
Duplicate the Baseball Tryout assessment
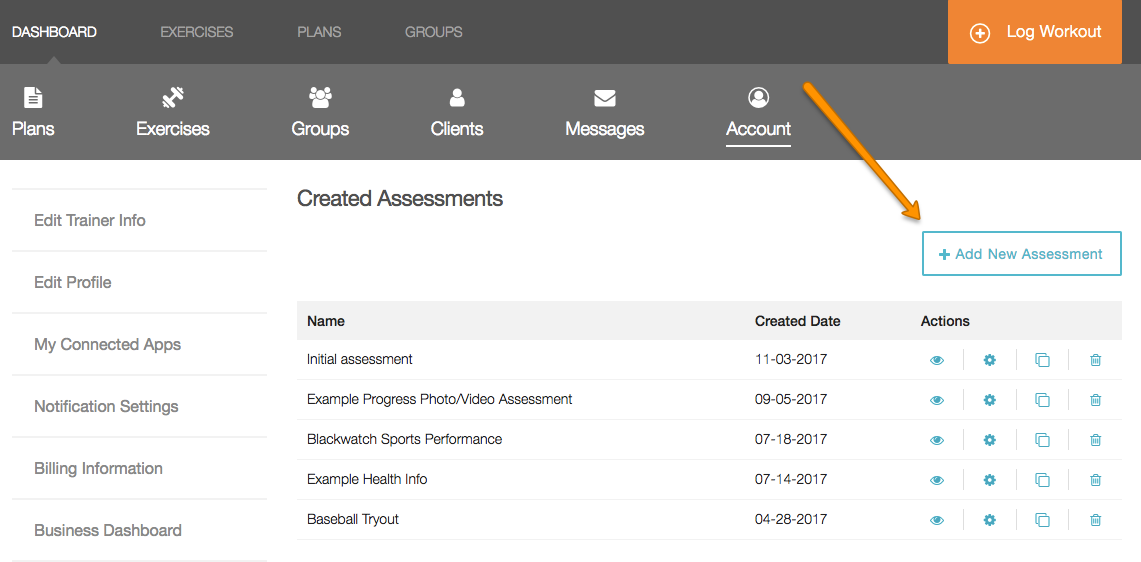1043,520
